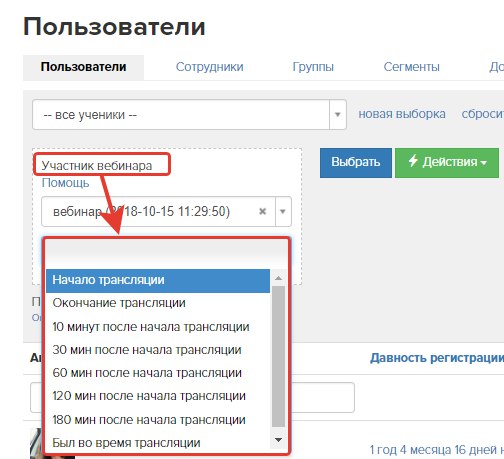Screen dimensions: 504x459
Task: Click the новая выборка link
Action: [402, 114]
